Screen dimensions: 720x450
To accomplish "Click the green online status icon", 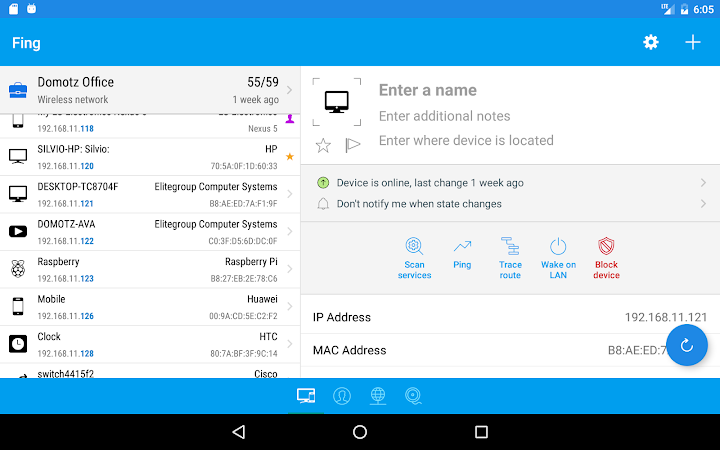I will coord(323,183).
